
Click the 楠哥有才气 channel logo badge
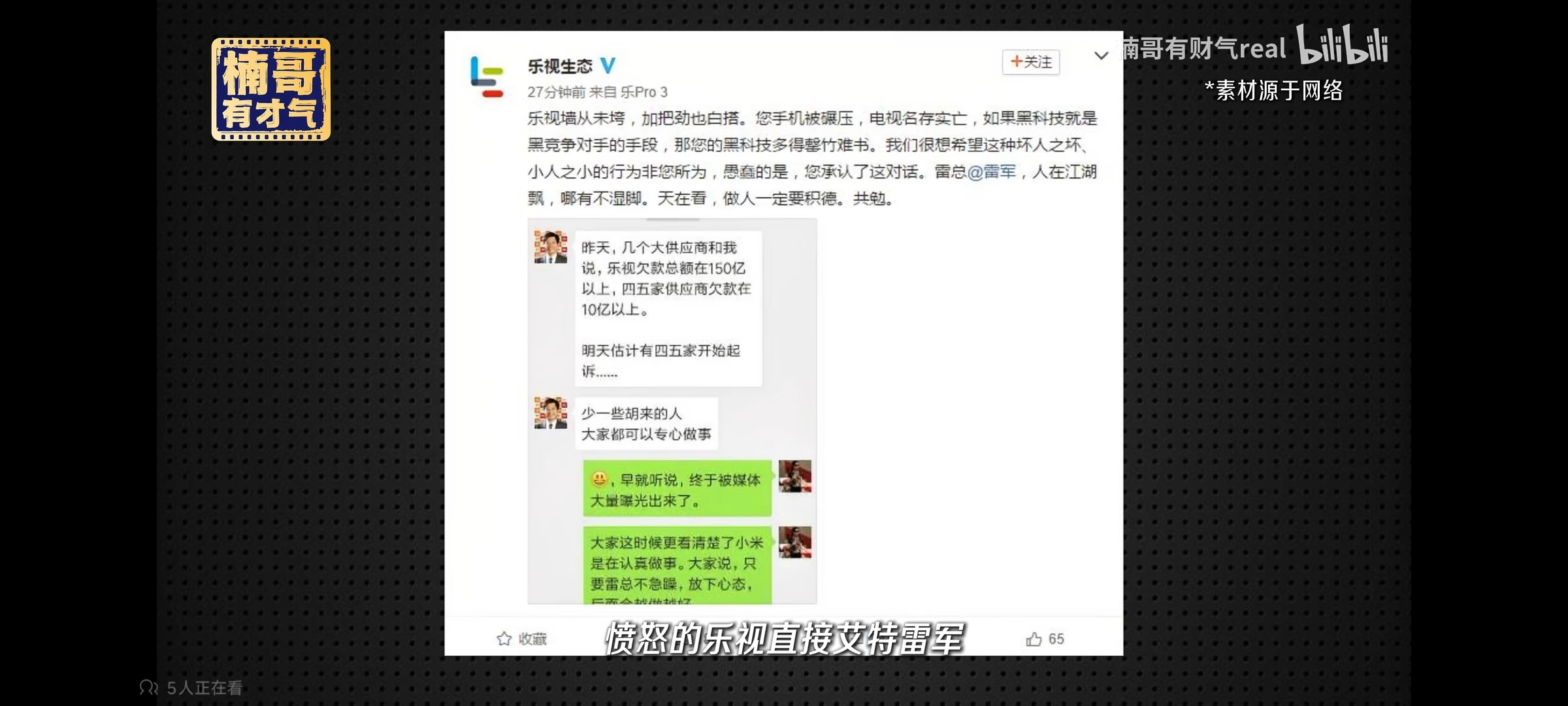270,90
